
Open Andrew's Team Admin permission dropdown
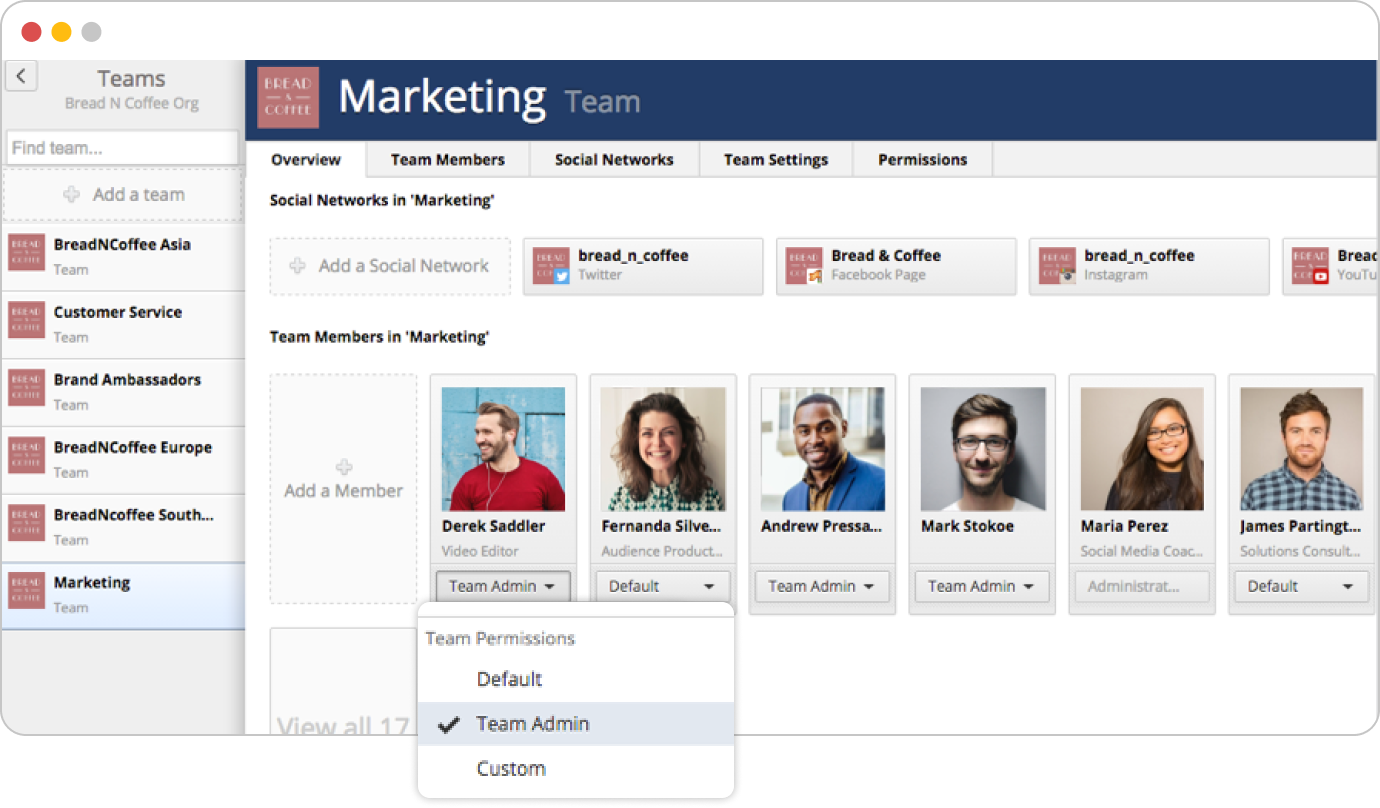[x=822, y=587]
